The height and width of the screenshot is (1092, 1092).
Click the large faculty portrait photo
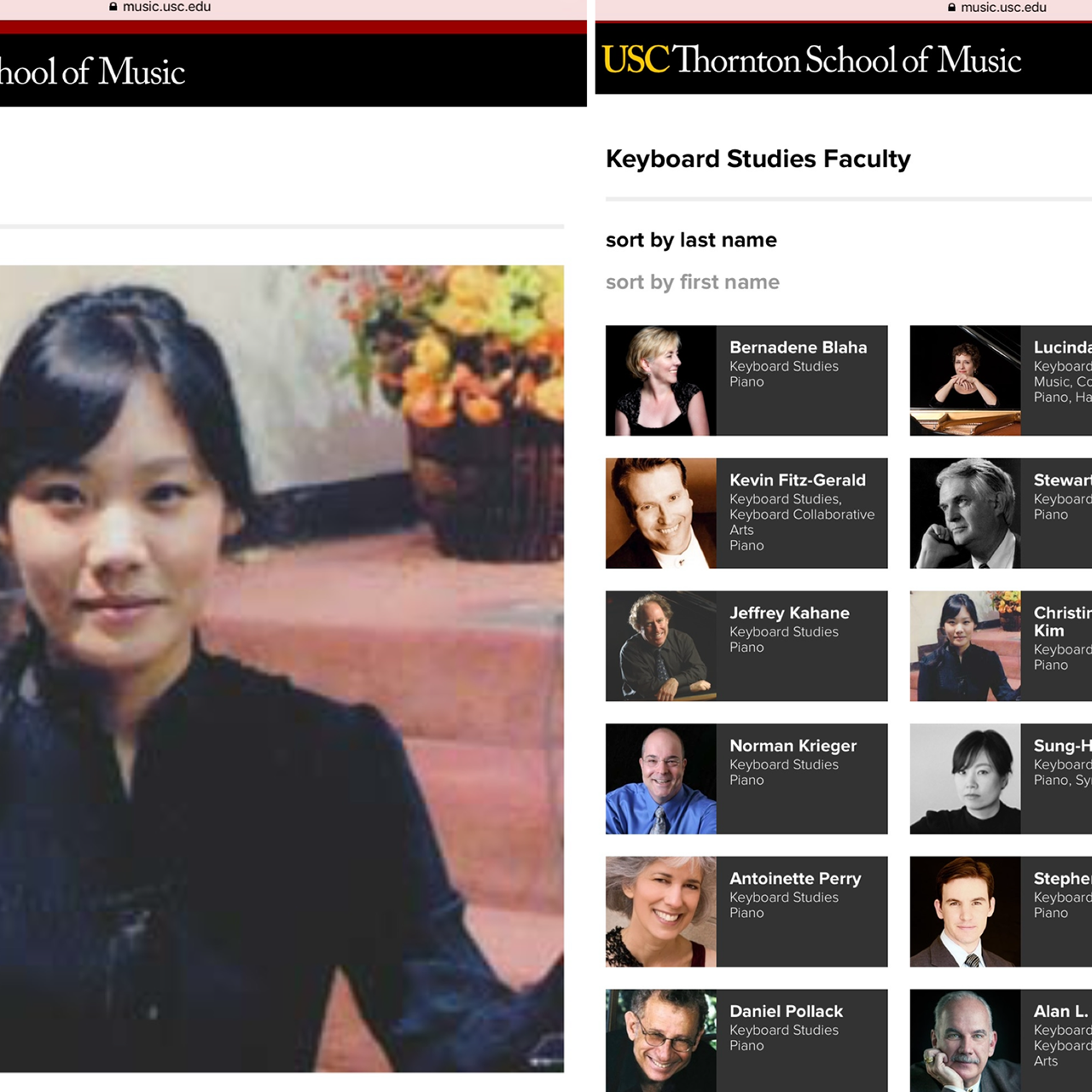pos(282,669)
